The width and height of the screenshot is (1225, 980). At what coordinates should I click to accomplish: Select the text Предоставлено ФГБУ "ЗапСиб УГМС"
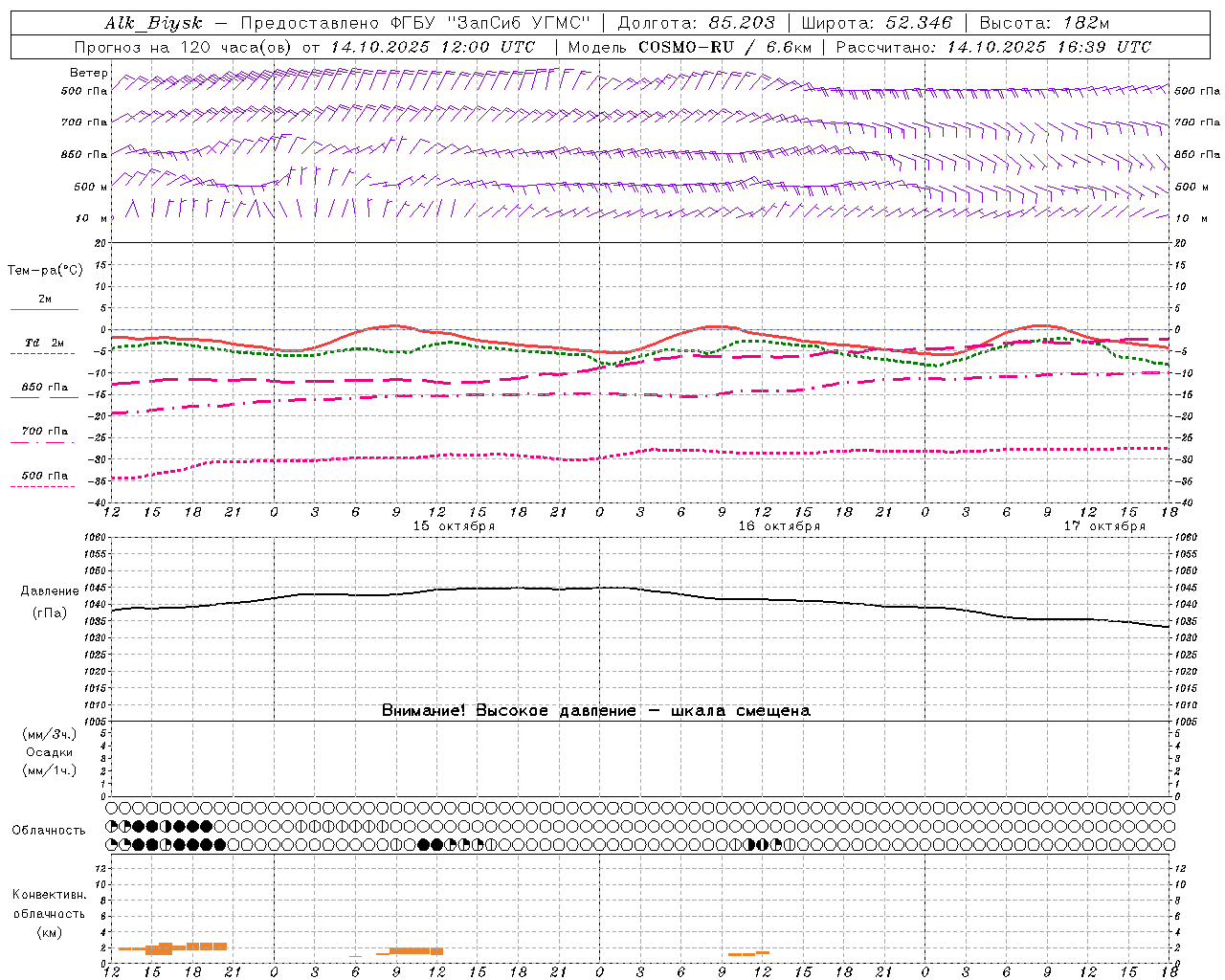pyautogui.click(x=415, y=23)
